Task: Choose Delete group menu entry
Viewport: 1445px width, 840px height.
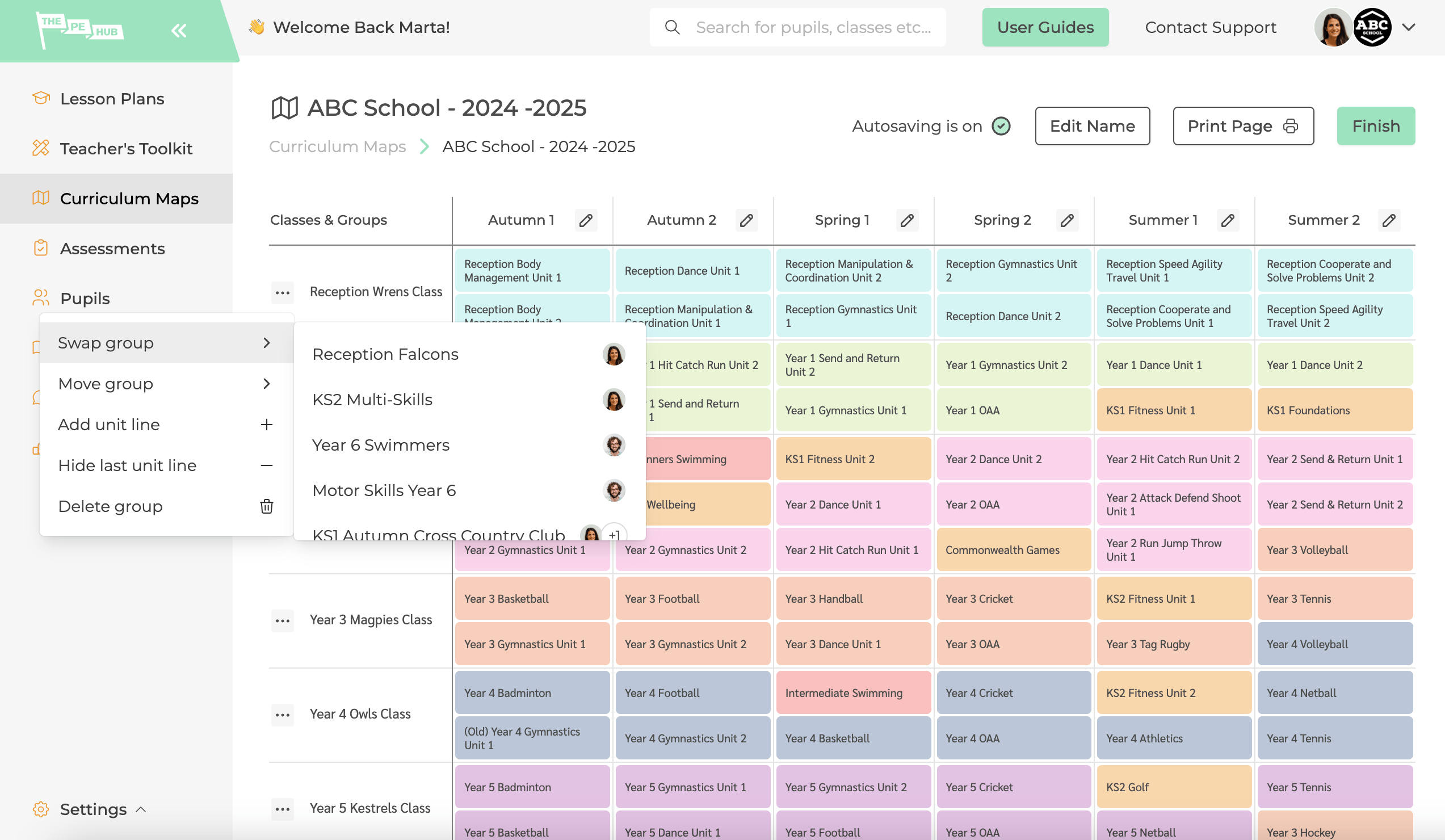Action: click(x=166, y=506)
